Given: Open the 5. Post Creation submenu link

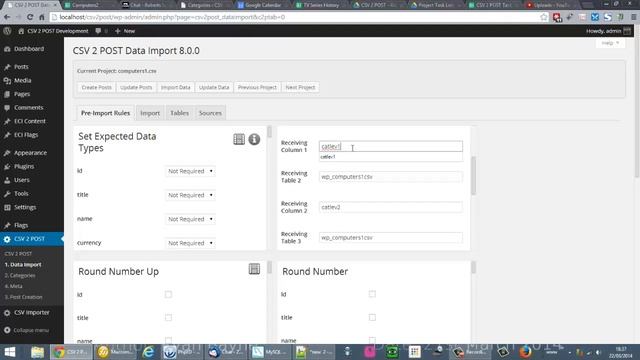Looking at the screenshot, I should [x=23, y=297].
